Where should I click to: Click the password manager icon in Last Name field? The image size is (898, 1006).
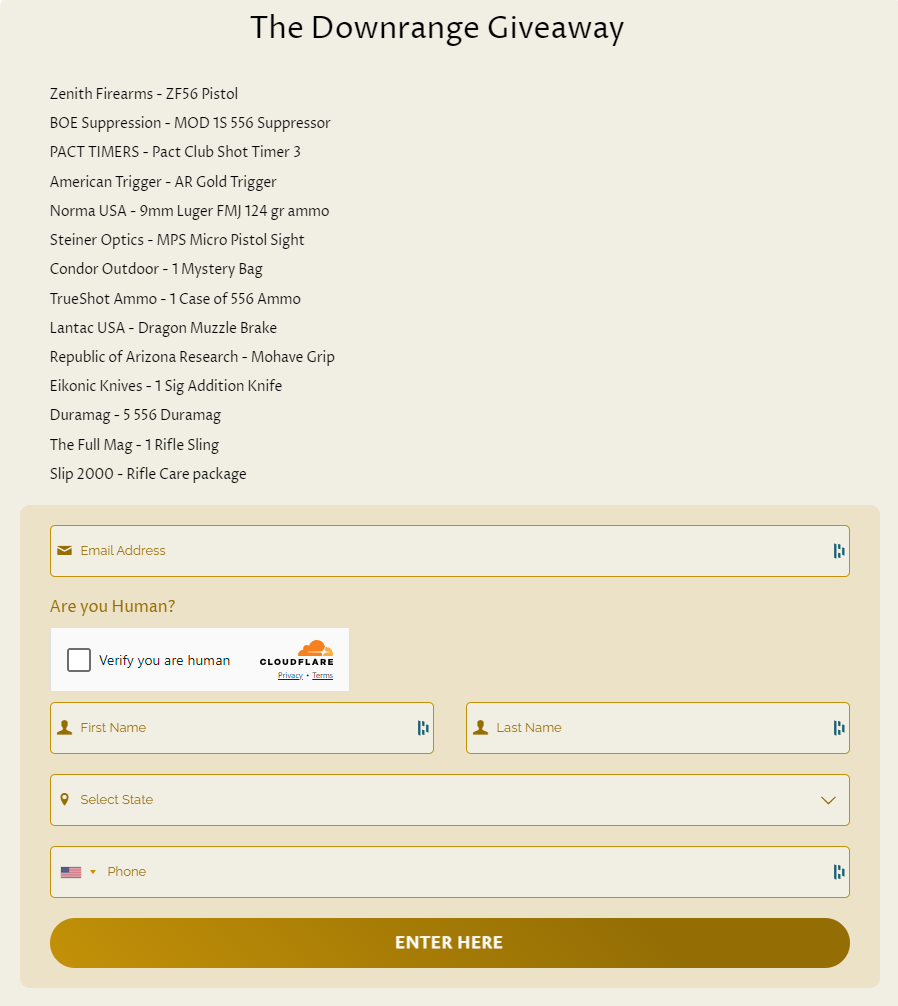838,728
